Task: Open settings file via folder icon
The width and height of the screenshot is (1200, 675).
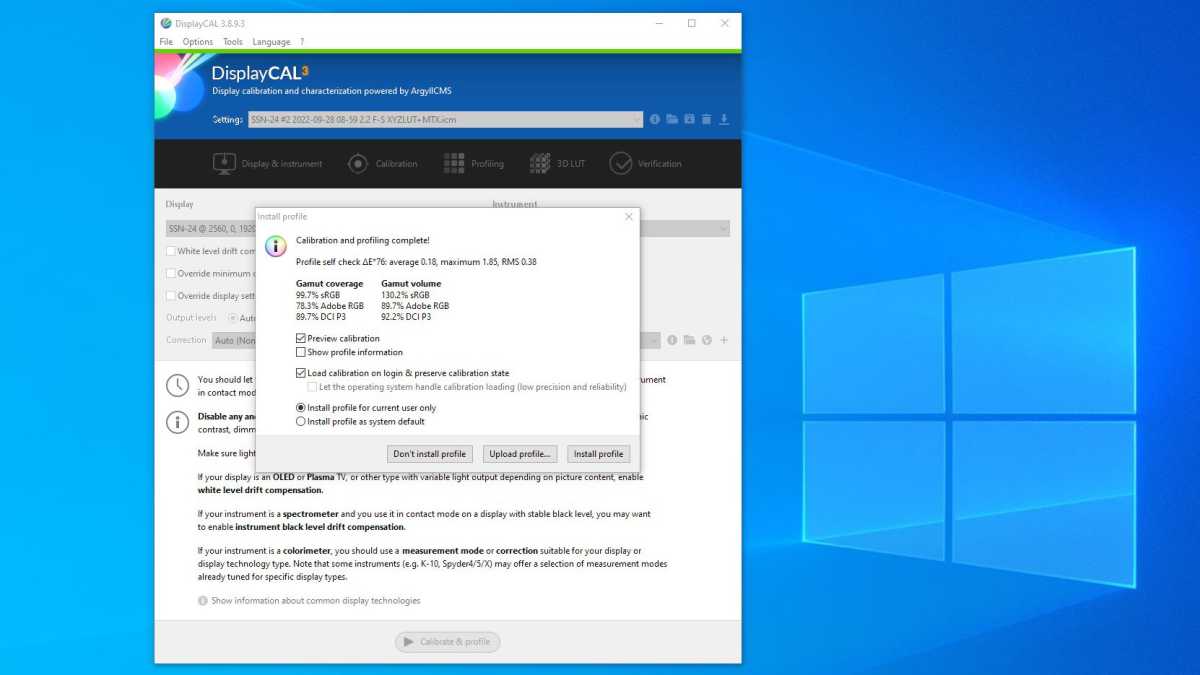Action: (x=672, y=119)
